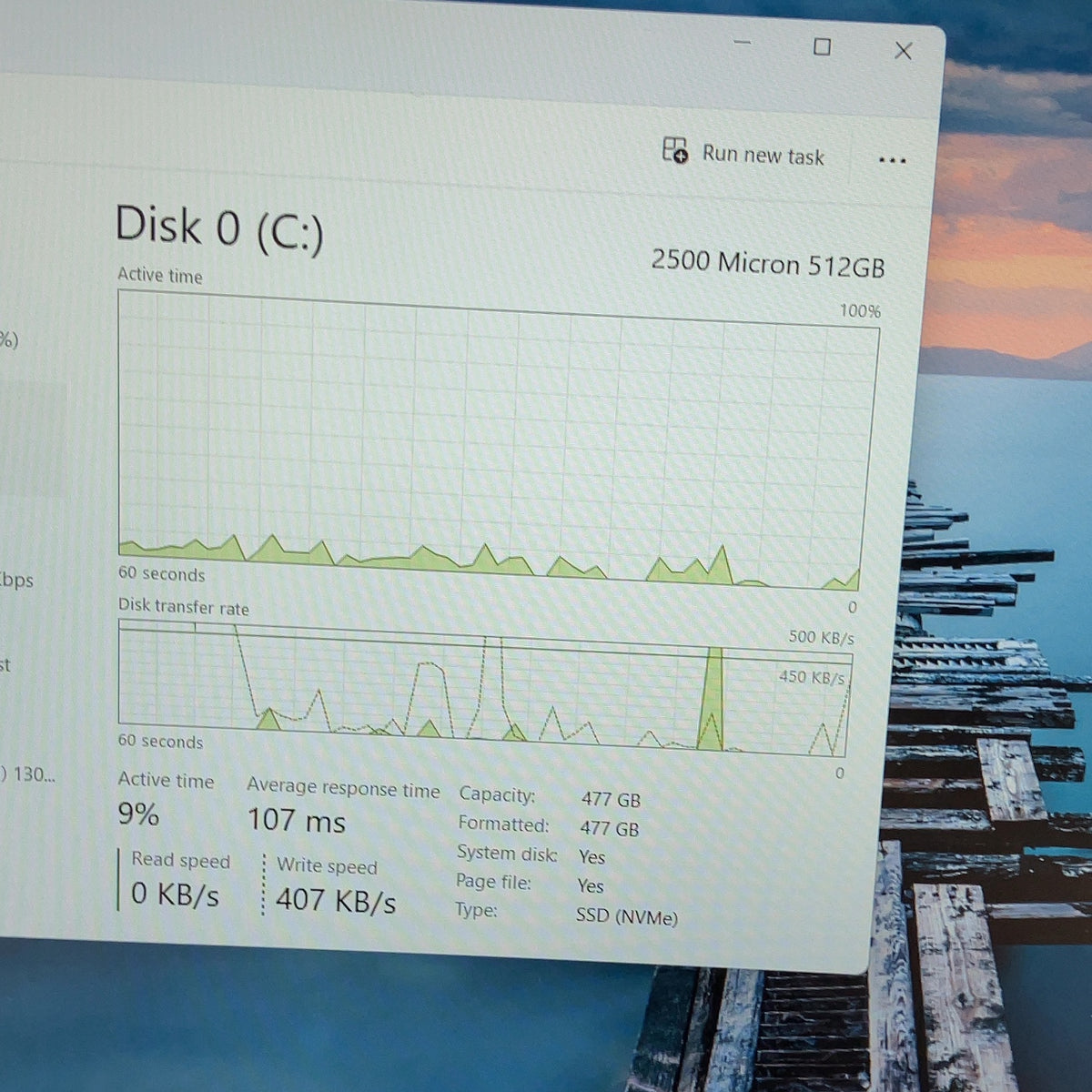
Task: Click the Run new task icon
Action: pyautogui.click(x=675, y=150)
